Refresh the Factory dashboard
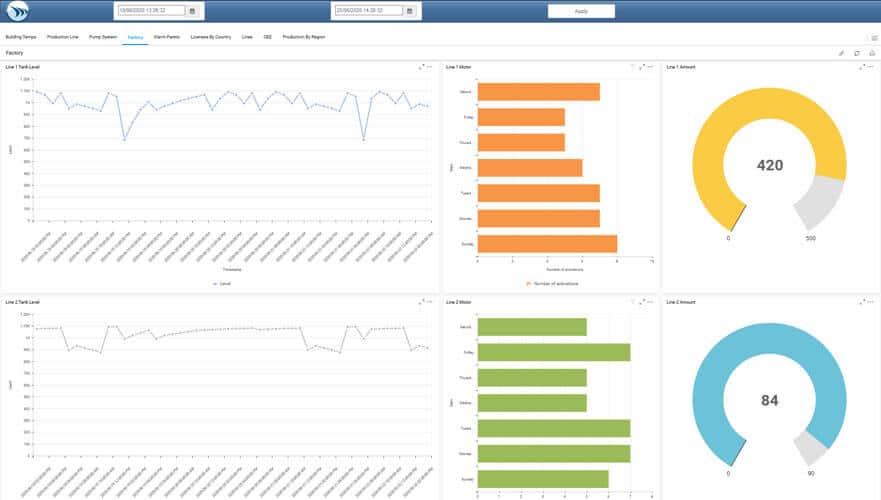Viewport: 881px width, 500px height. point(856,52)
